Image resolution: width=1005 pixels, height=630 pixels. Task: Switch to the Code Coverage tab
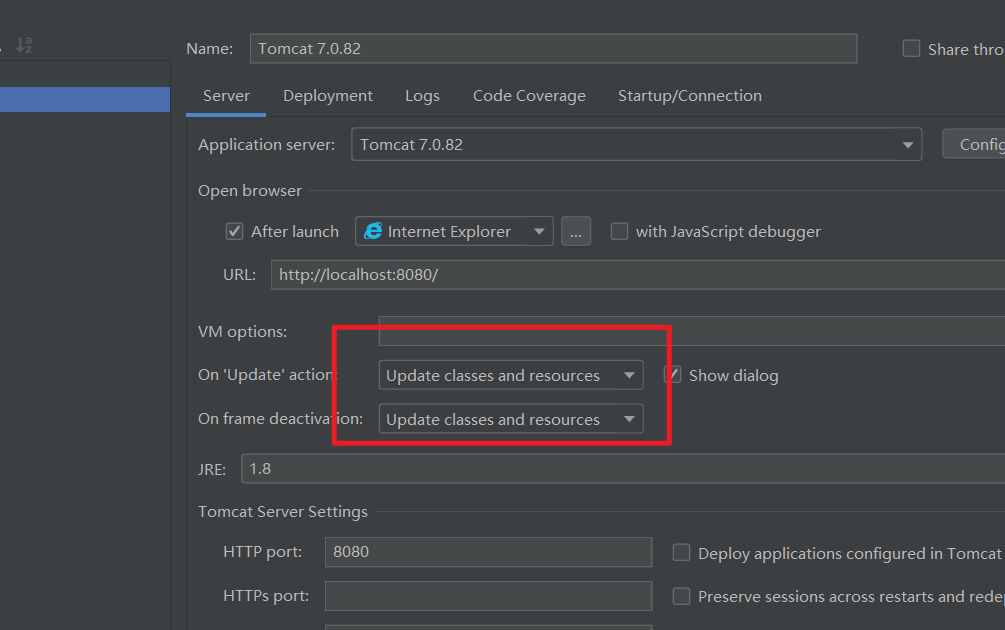pyautogui.click(x=529, y=96)
